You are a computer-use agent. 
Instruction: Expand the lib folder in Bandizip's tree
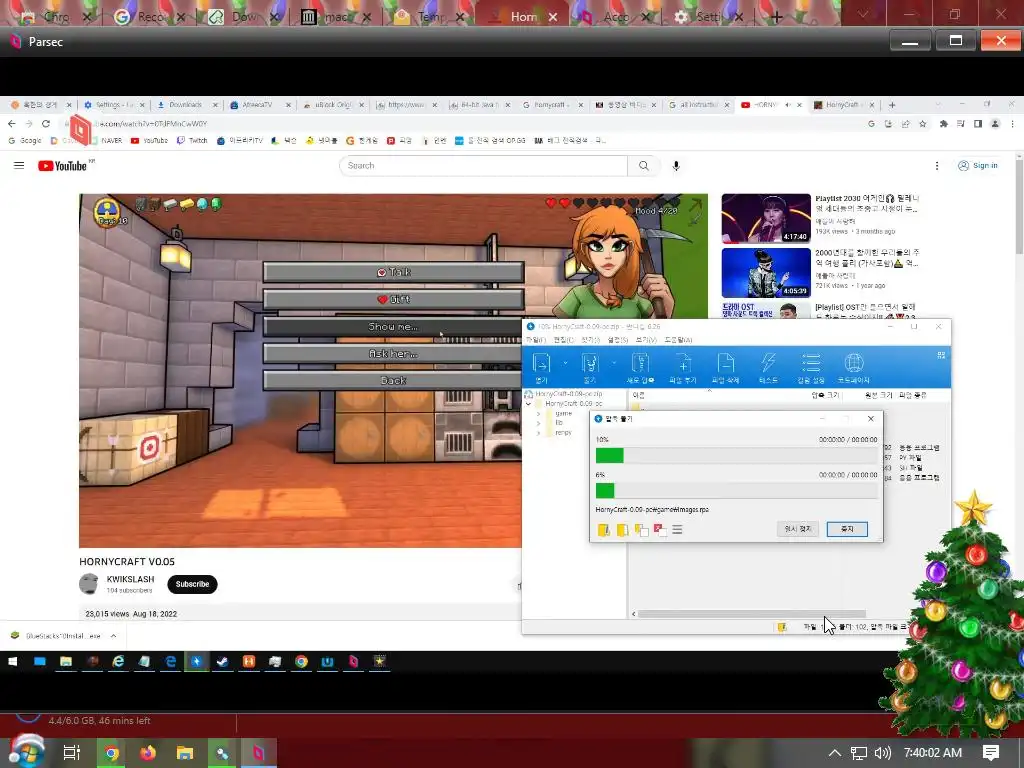pos(539,423)
